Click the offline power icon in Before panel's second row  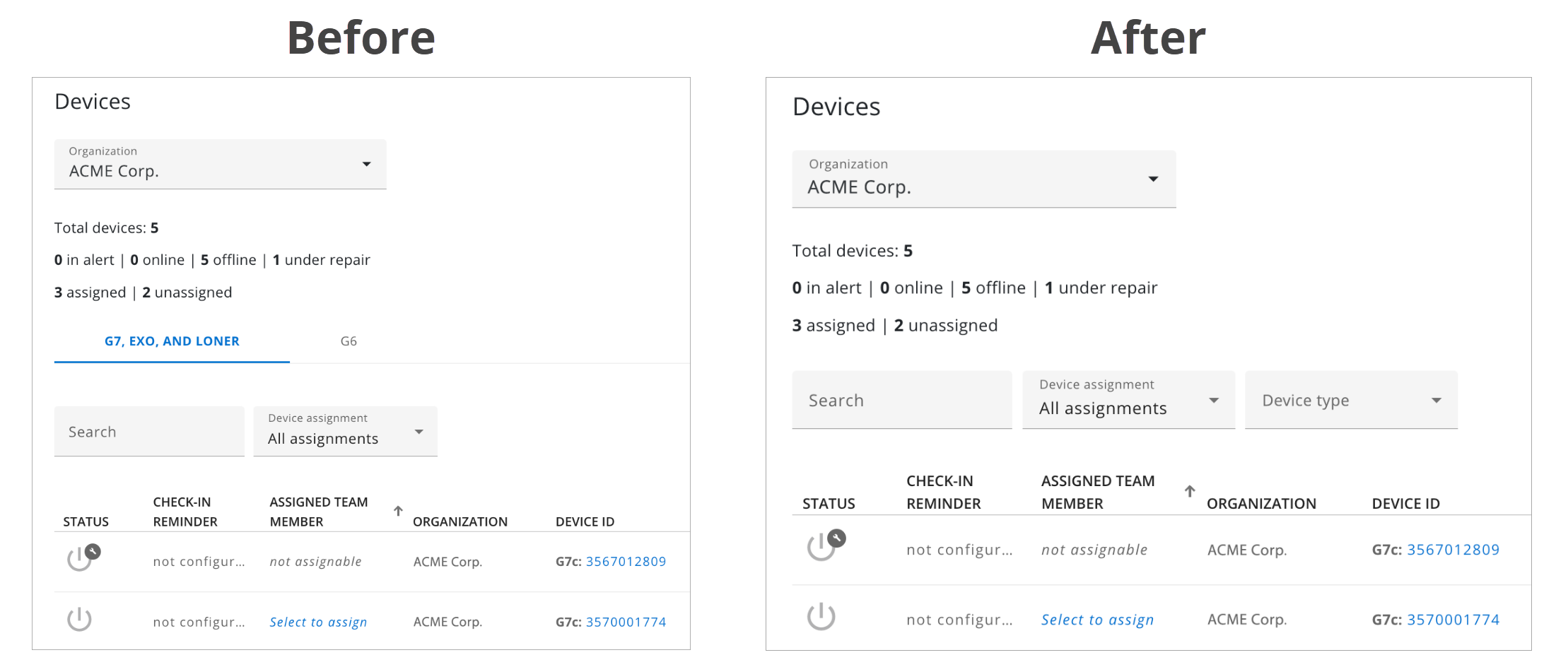pos(79,620)
